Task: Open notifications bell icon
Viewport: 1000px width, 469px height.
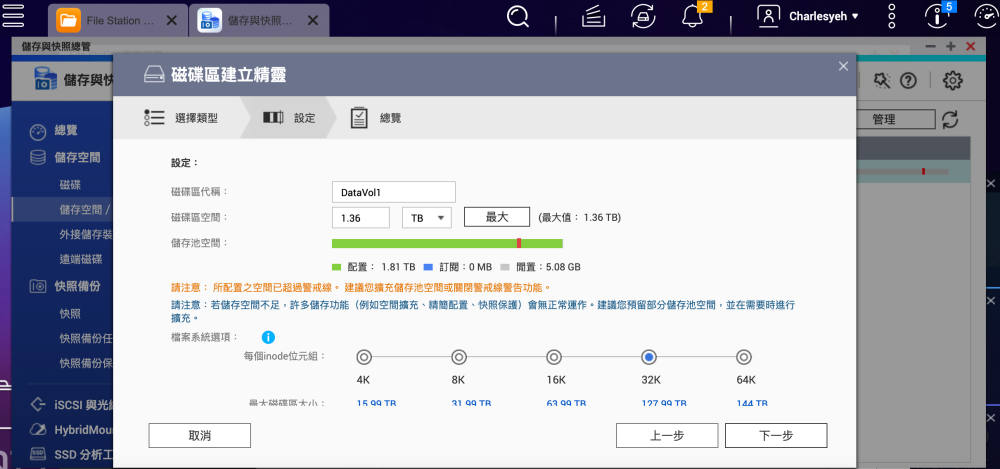Action: coord(692,16)
